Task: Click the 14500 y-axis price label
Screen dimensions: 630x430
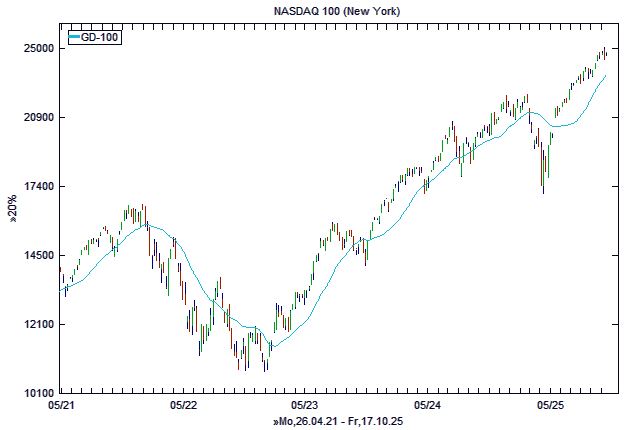Action: pos(38,256)
